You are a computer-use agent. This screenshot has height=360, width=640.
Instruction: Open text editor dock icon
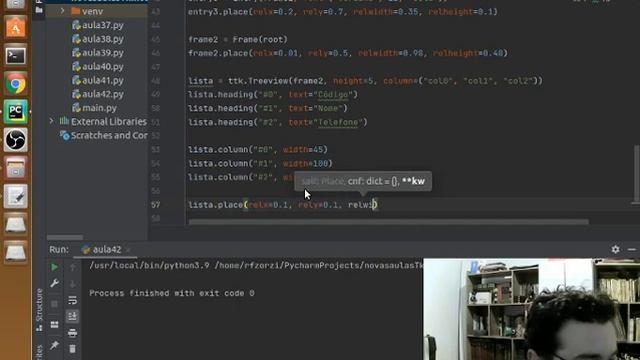pos(16,196)
